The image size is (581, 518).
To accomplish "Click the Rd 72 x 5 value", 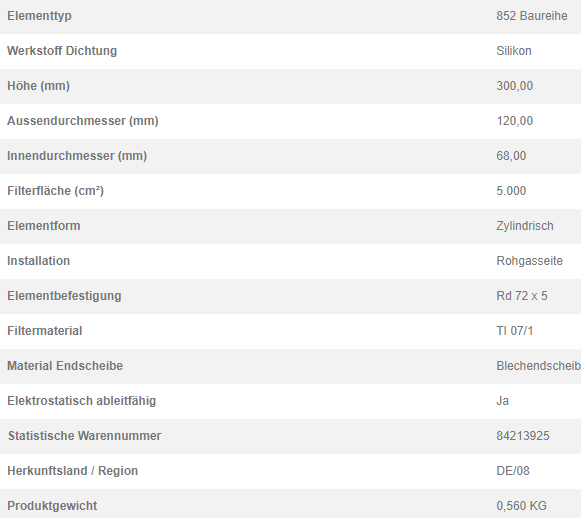I will coord(522,296).
